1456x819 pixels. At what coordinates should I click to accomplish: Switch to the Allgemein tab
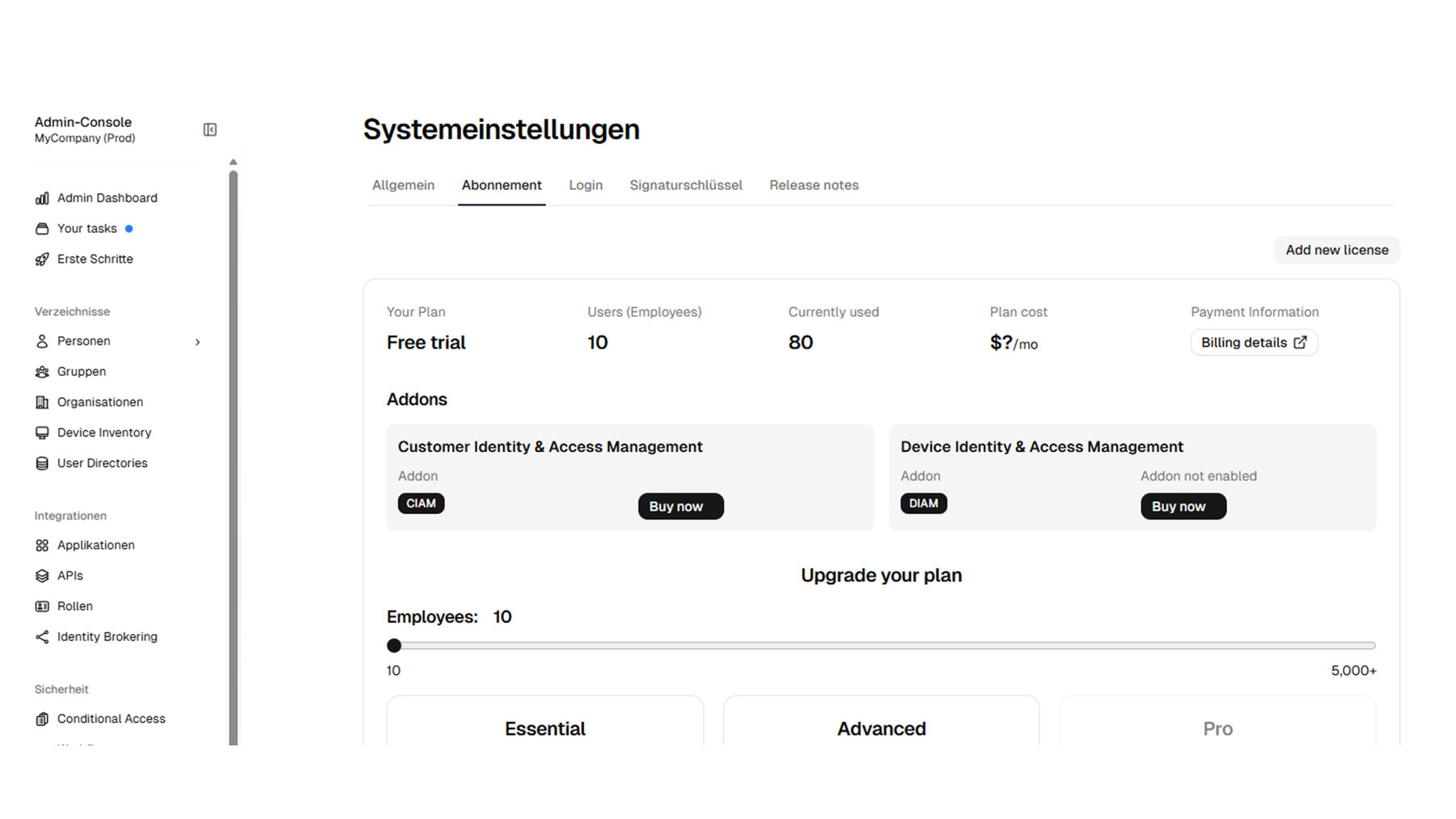pos(403,185)
